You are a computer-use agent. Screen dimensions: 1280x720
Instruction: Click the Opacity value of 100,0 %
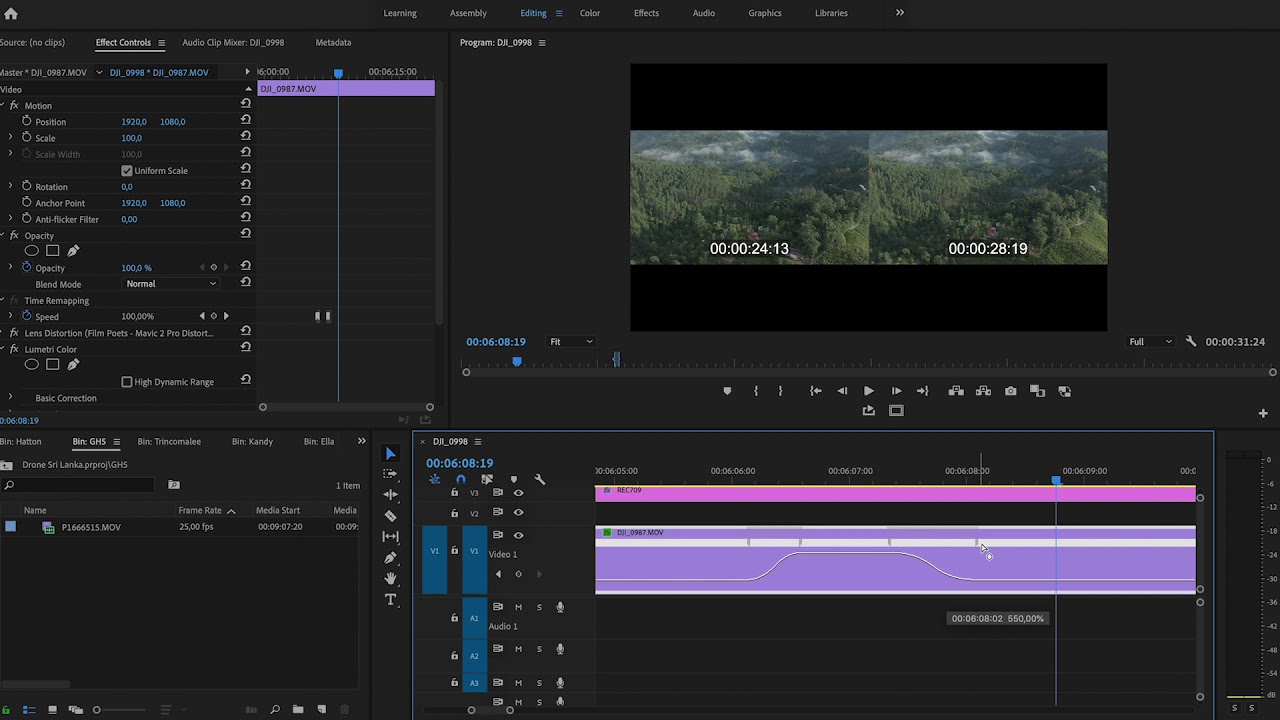click(136, 267)
